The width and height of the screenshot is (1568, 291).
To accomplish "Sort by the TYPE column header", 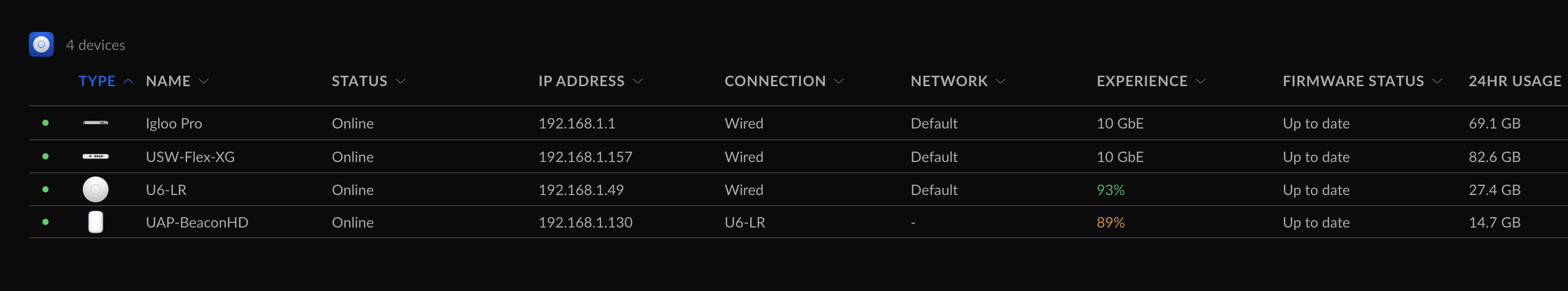I will 97,81.
